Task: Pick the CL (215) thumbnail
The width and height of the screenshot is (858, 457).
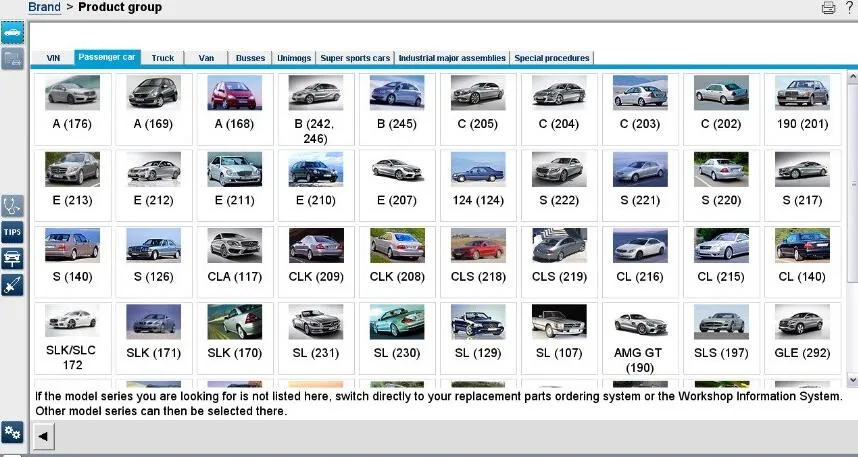Action: coord(721,245)
